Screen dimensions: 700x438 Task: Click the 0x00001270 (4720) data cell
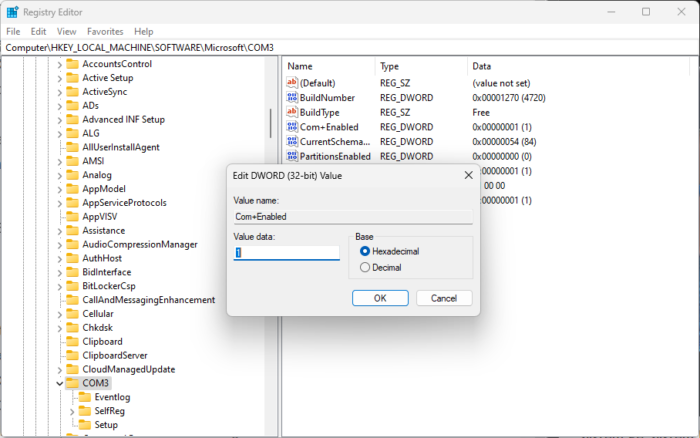click(508, 98)
